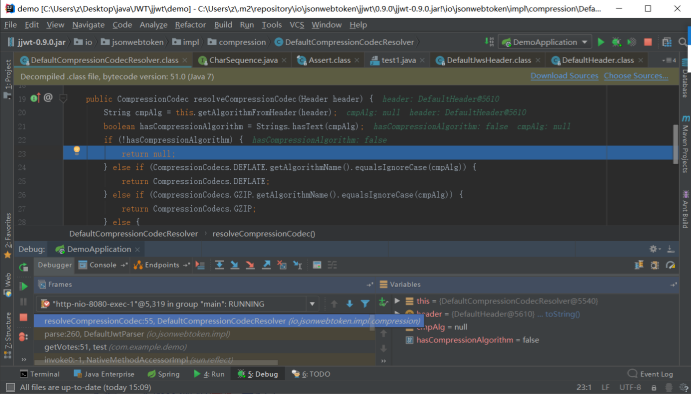Image resolution: width=691 pixels, height=394 pixels.
Task: Open View Breakpoints red circles icon
Action: point(23,337)
